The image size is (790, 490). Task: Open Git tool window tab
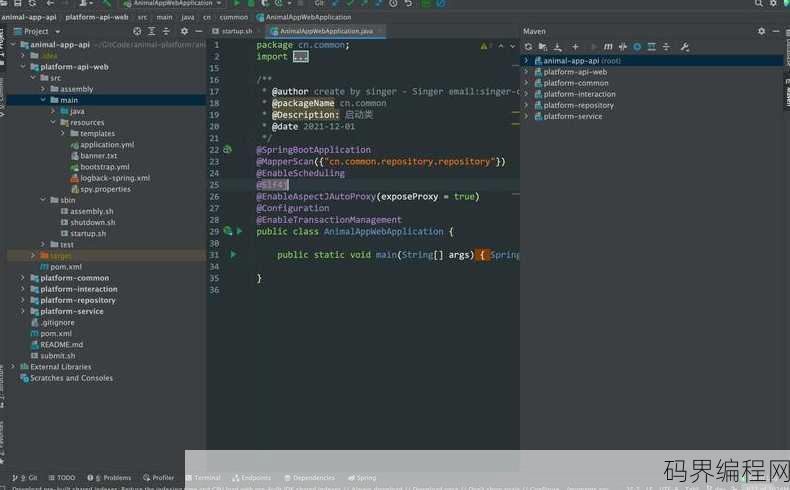[x=25, y=477]
